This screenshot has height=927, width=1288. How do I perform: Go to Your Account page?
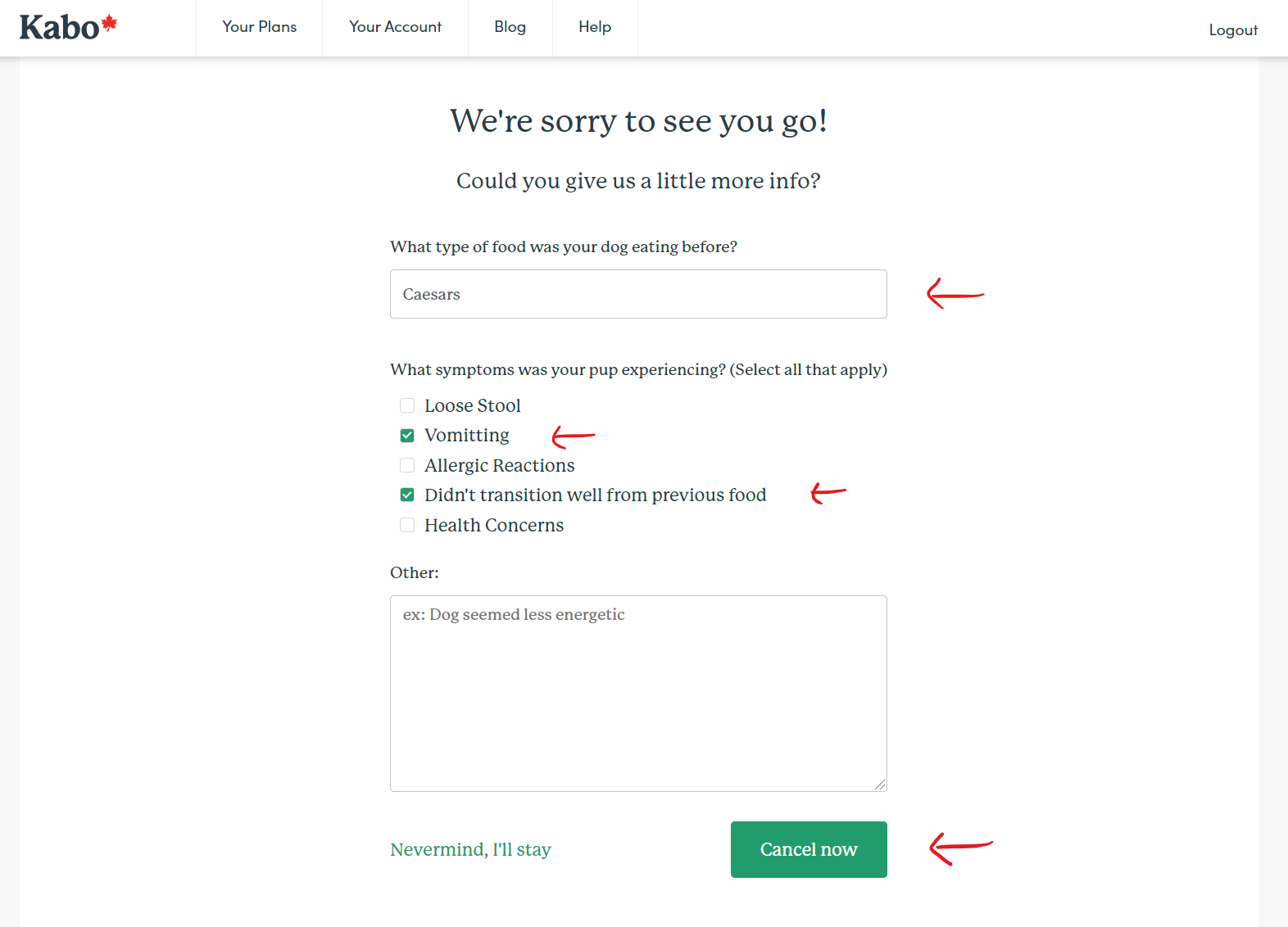point(395,27)
